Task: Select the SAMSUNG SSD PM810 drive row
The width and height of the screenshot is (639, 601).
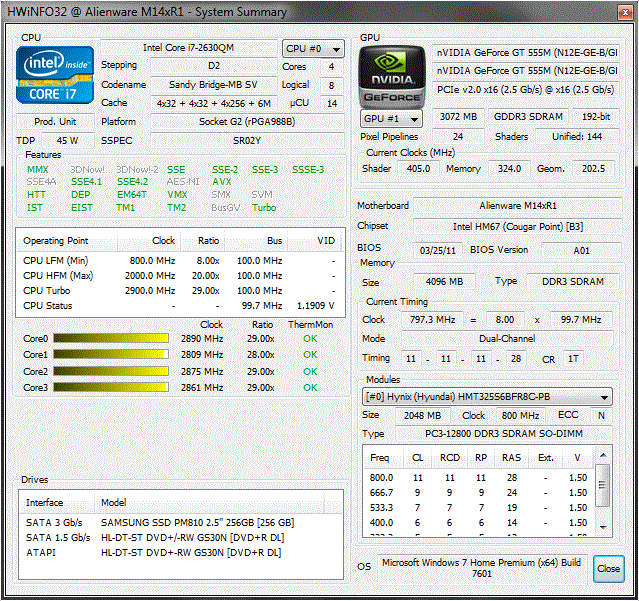Action: 181,522
